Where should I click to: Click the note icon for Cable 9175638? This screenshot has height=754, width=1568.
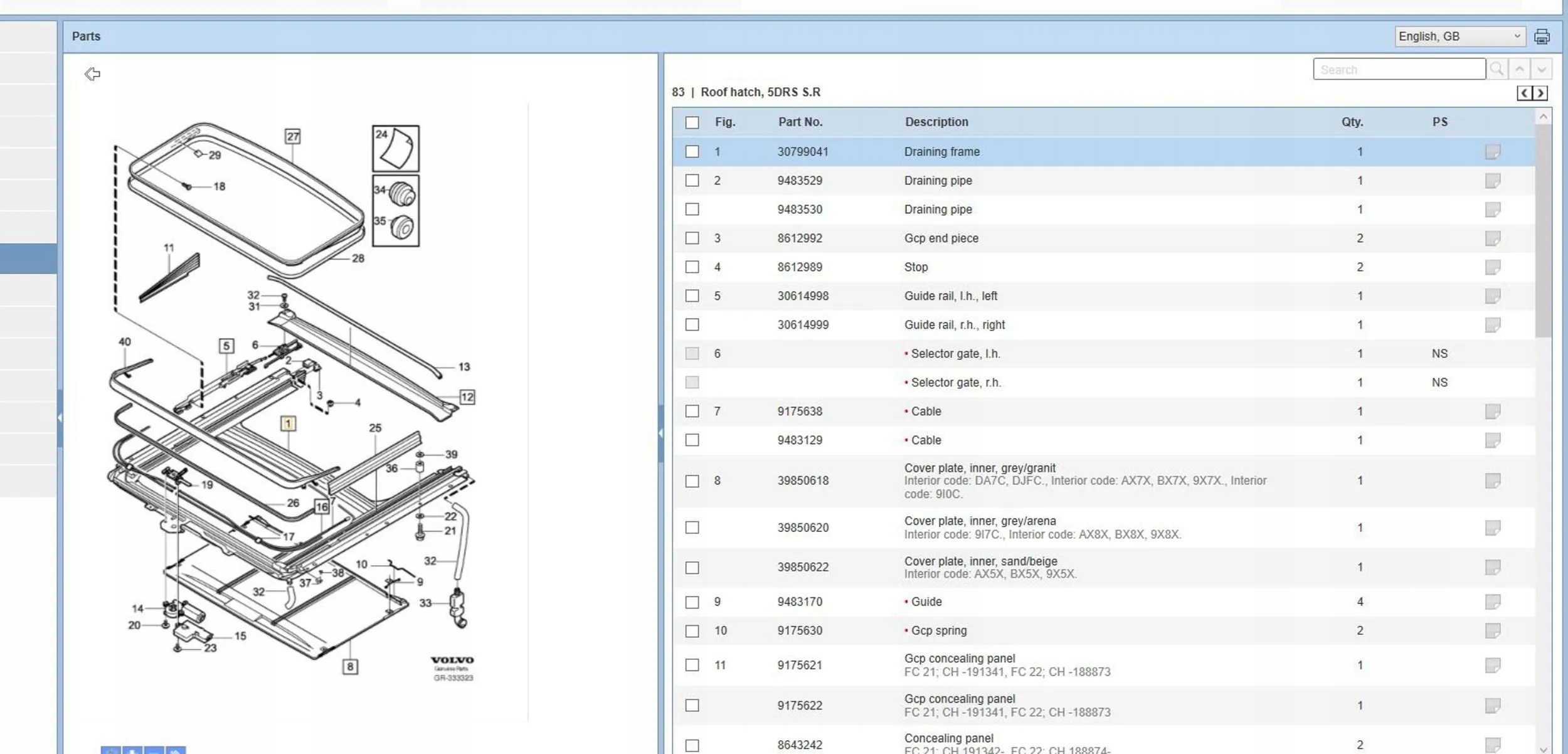tap(1492, 412)
